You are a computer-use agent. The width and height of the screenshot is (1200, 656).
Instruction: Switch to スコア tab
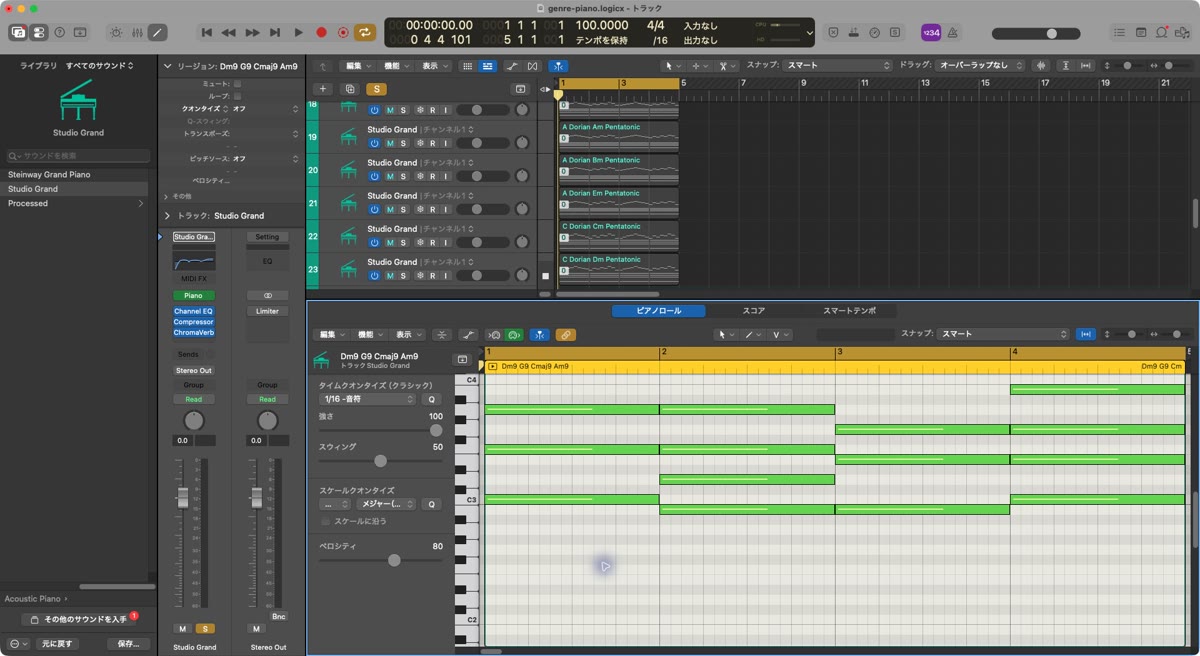[754, 311]
